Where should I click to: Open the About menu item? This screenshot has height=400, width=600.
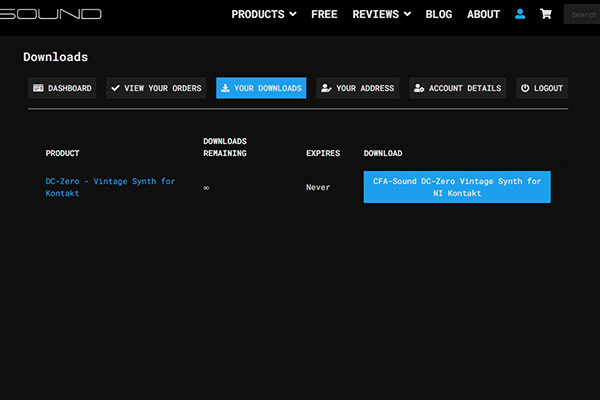483,14
